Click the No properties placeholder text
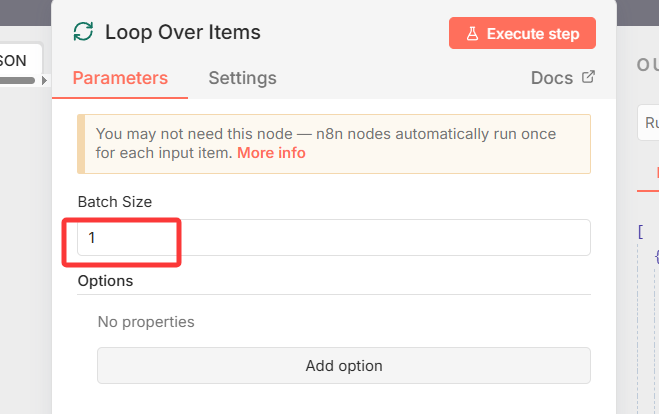Image resolution: width=659 pixels, height=414 pixels. pos(146,322)
